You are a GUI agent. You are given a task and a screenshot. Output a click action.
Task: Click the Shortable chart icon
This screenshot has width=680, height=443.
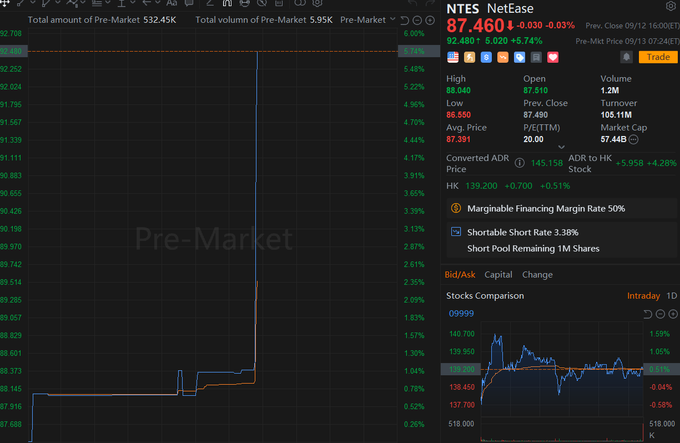point(456,232)
